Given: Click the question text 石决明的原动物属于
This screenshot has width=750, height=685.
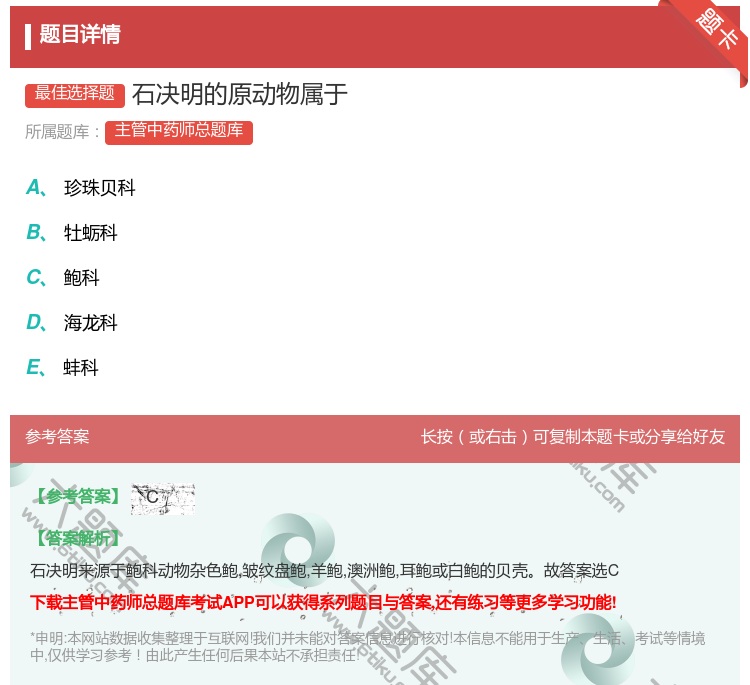Looking at the screenshot, I should tap(240, 94).
